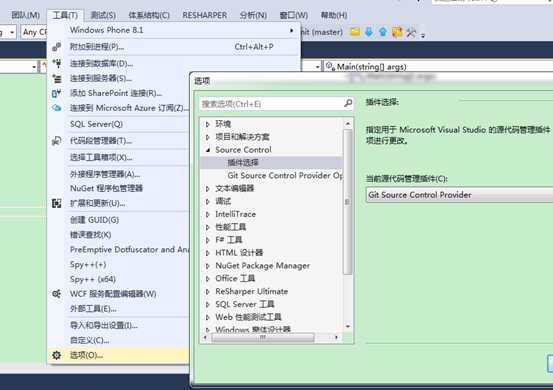Choose 附加到进程(P) menu entry

point(174,47)
